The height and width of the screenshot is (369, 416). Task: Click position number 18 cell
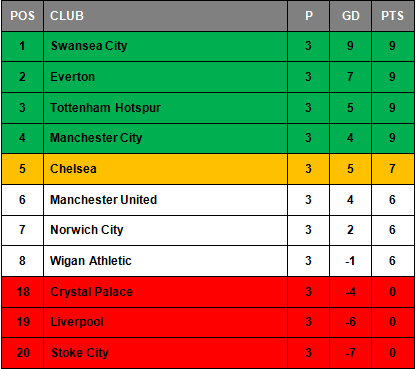[x=22, y=292]
